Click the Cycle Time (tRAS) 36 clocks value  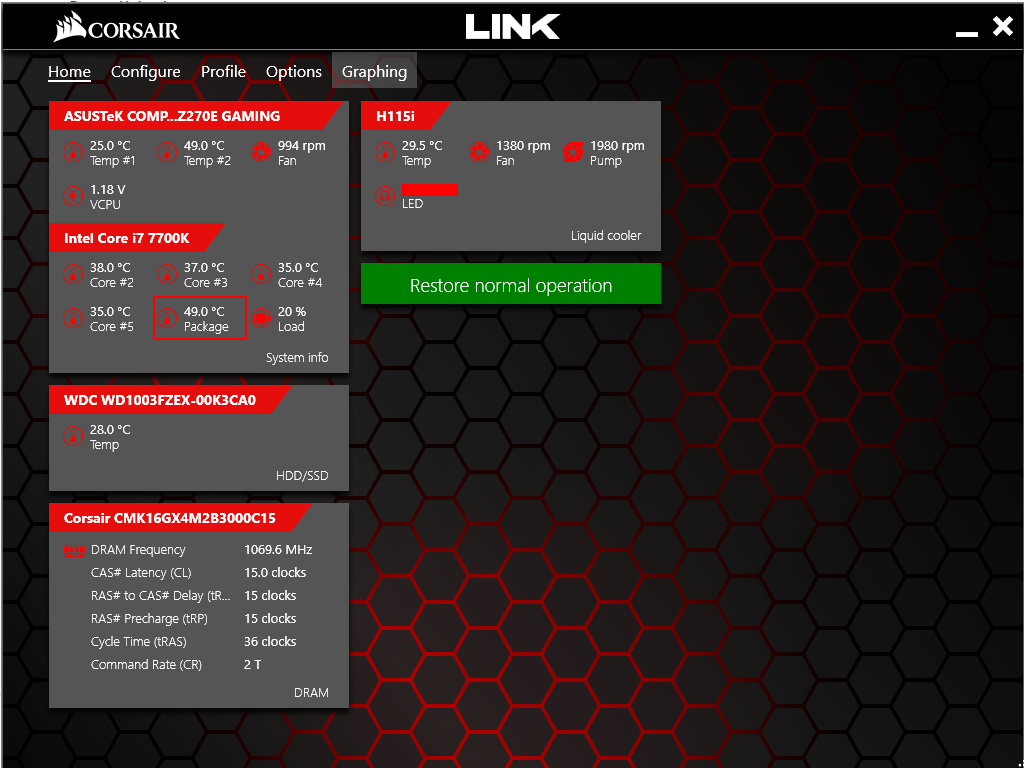tap(270, 641)
